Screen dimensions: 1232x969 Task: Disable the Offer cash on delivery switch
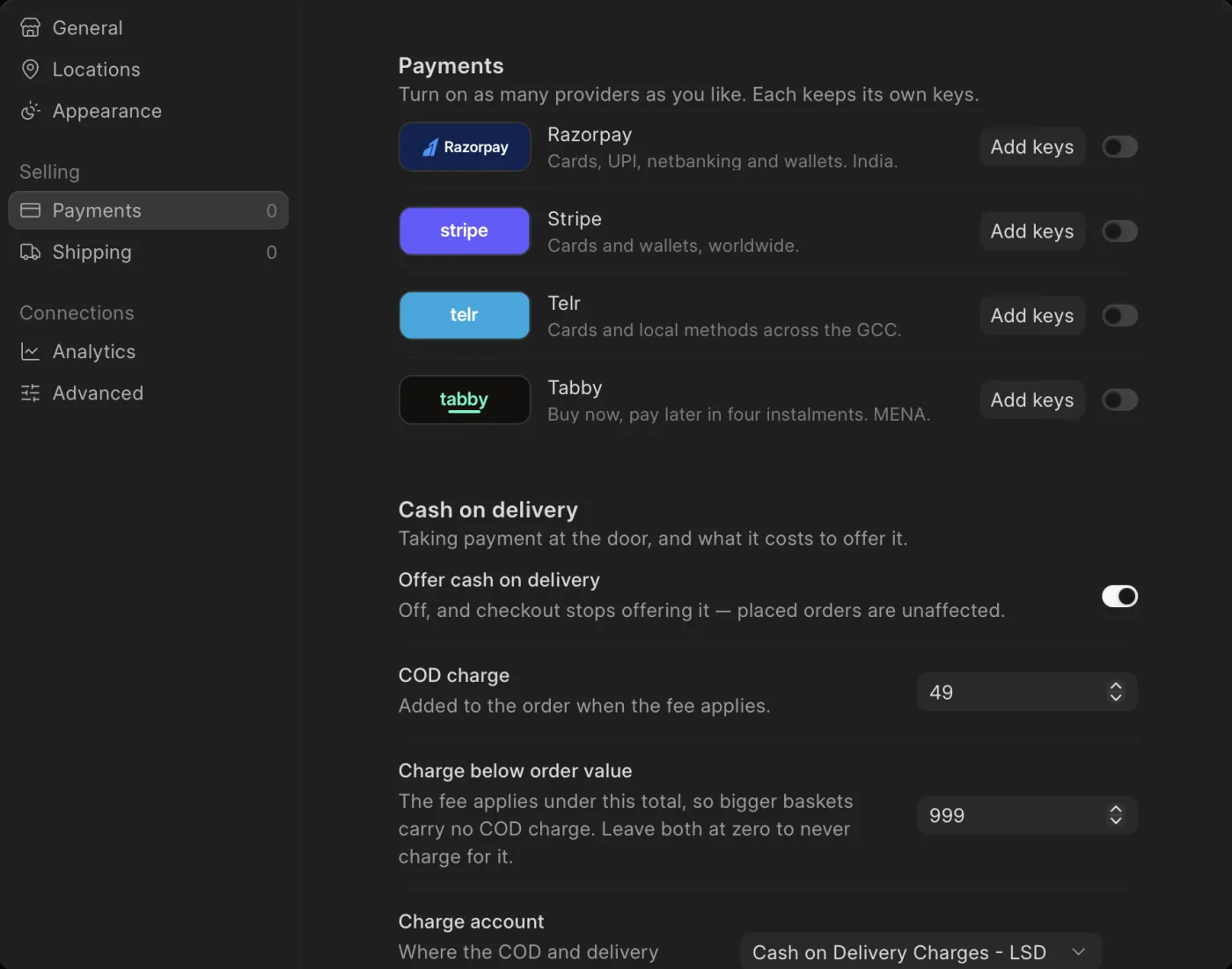click(1119, 597)
